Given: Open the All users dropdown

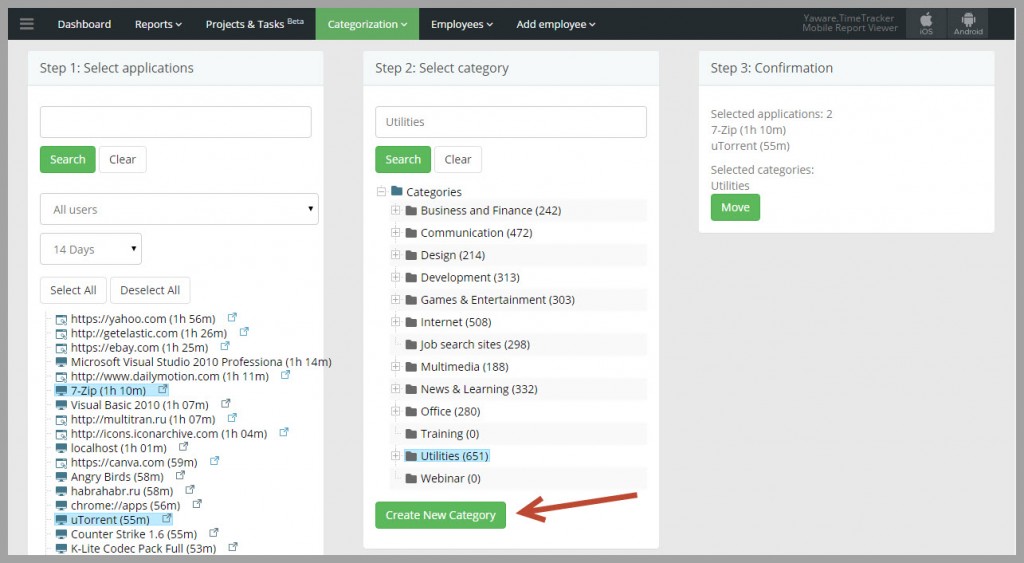Looking at the screenshot, I should pos(179,209).
